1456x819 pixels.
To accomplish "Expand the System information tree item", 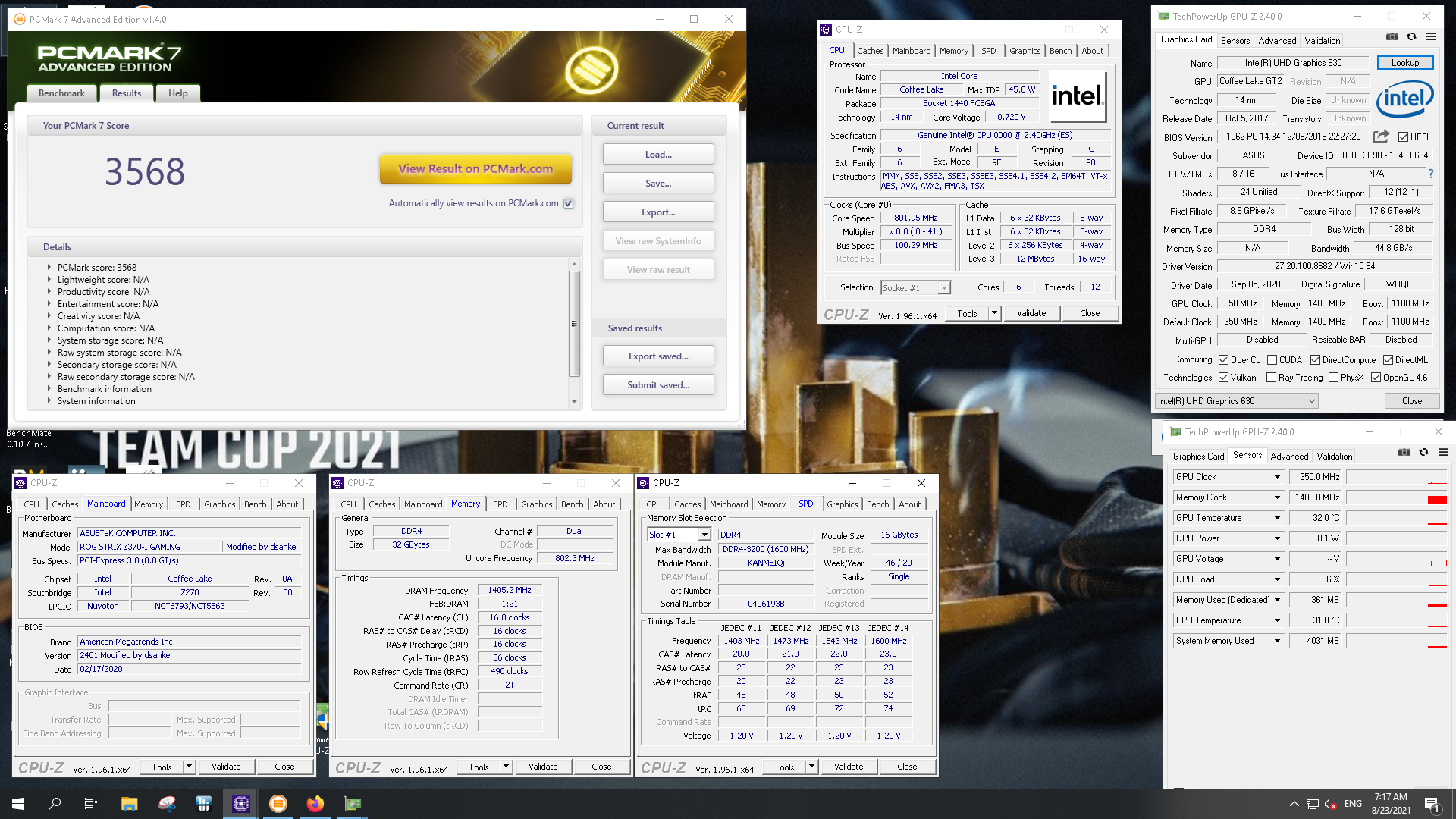I will (x=49, y=401).
